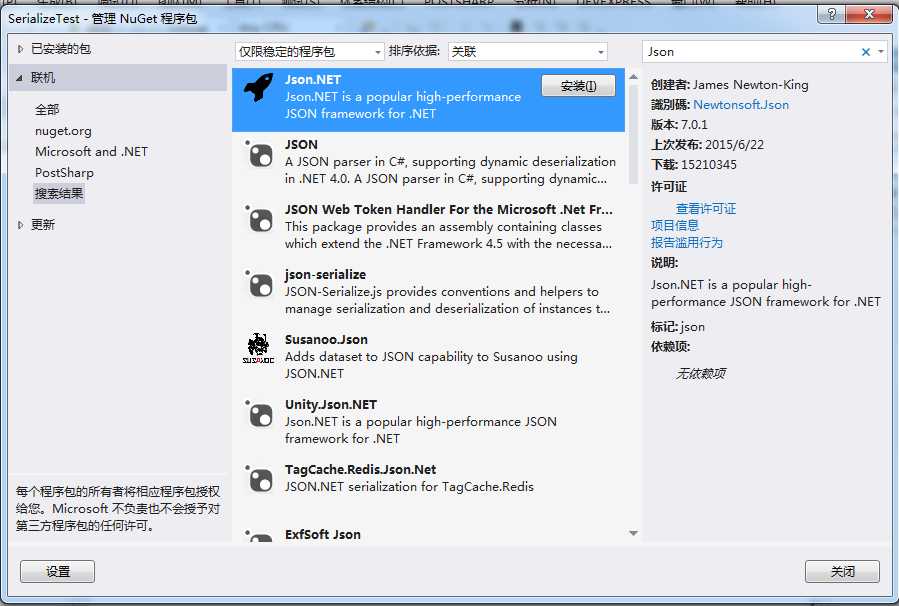Viewport: 899px width, 606px height.
Task: Select PostSharp package source
Action: click(x=64, y=173)
